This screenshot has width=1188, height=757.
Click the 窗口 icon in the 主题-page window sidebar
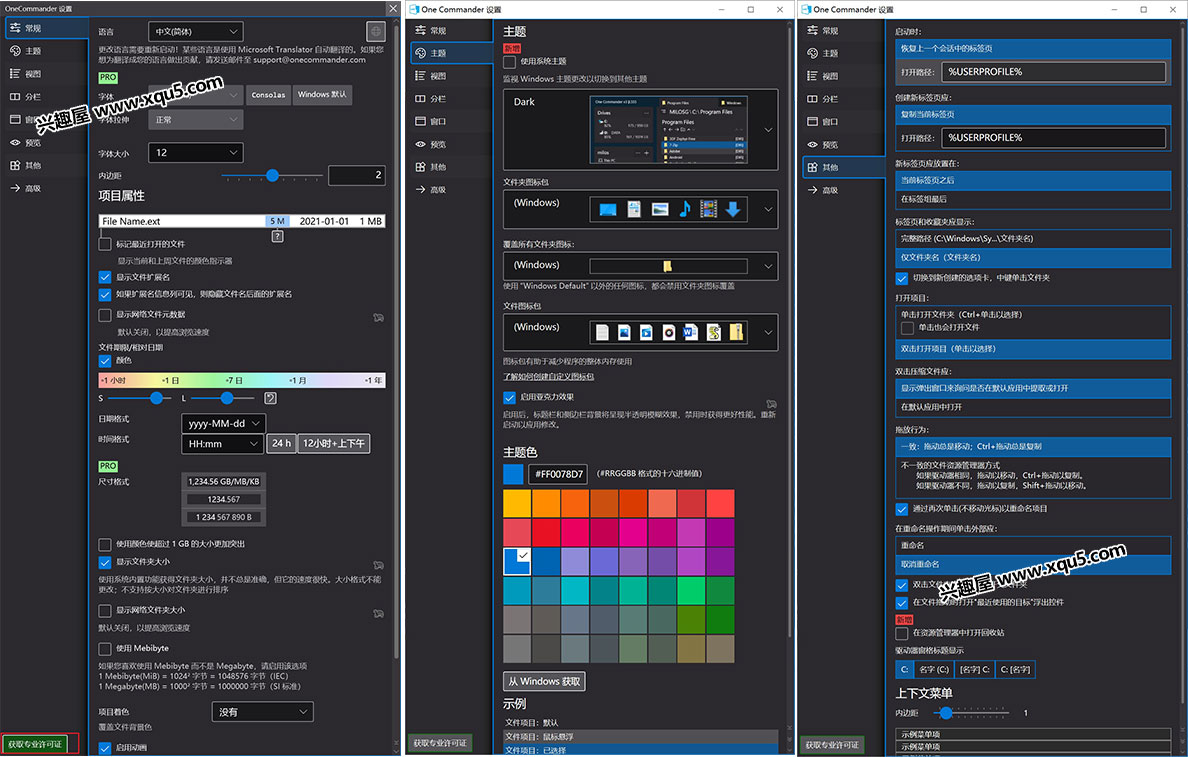[420, 121]
